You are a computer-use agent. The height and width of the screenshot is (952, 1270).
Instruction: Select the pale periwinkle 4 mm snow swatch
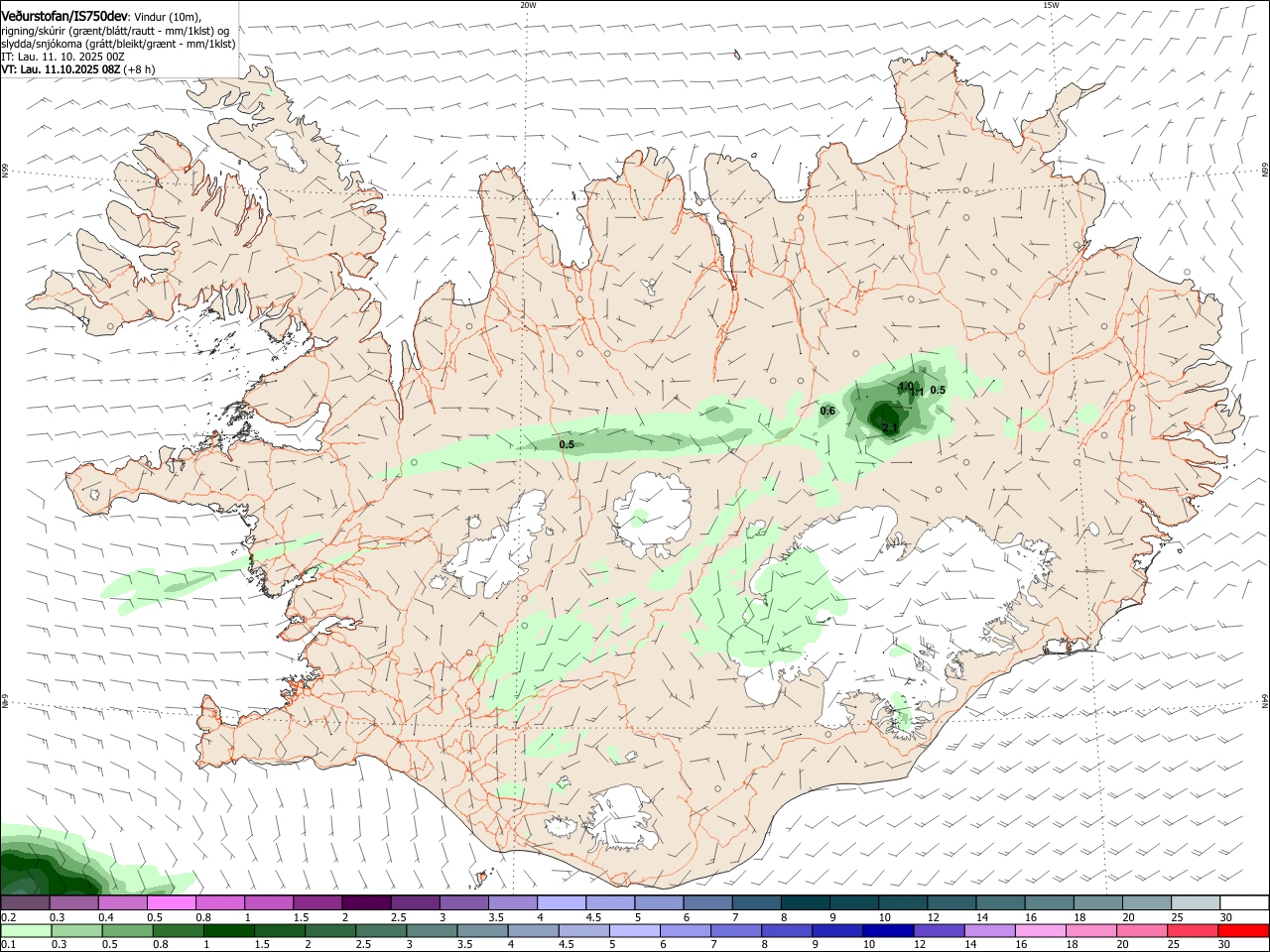coord(562,902)
